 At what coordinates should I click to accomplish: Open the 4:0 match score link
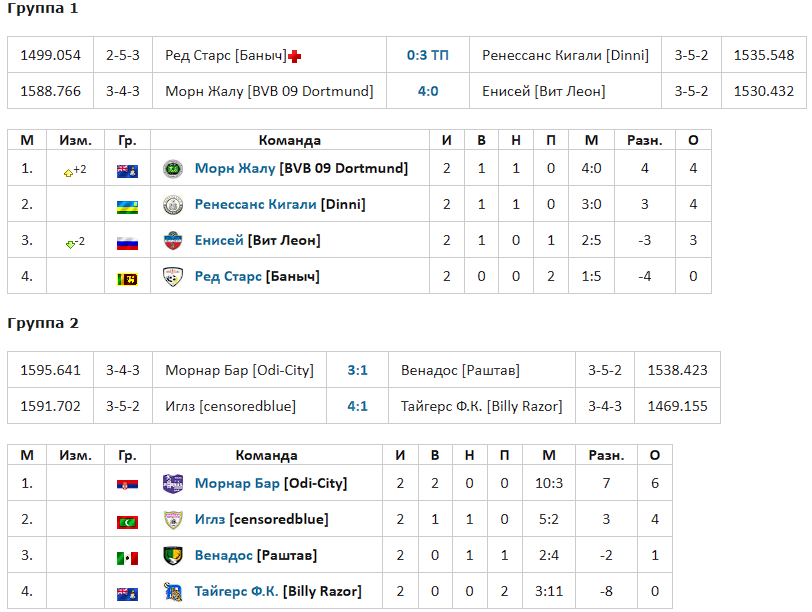pyautogui.click(x=428, y=91)
